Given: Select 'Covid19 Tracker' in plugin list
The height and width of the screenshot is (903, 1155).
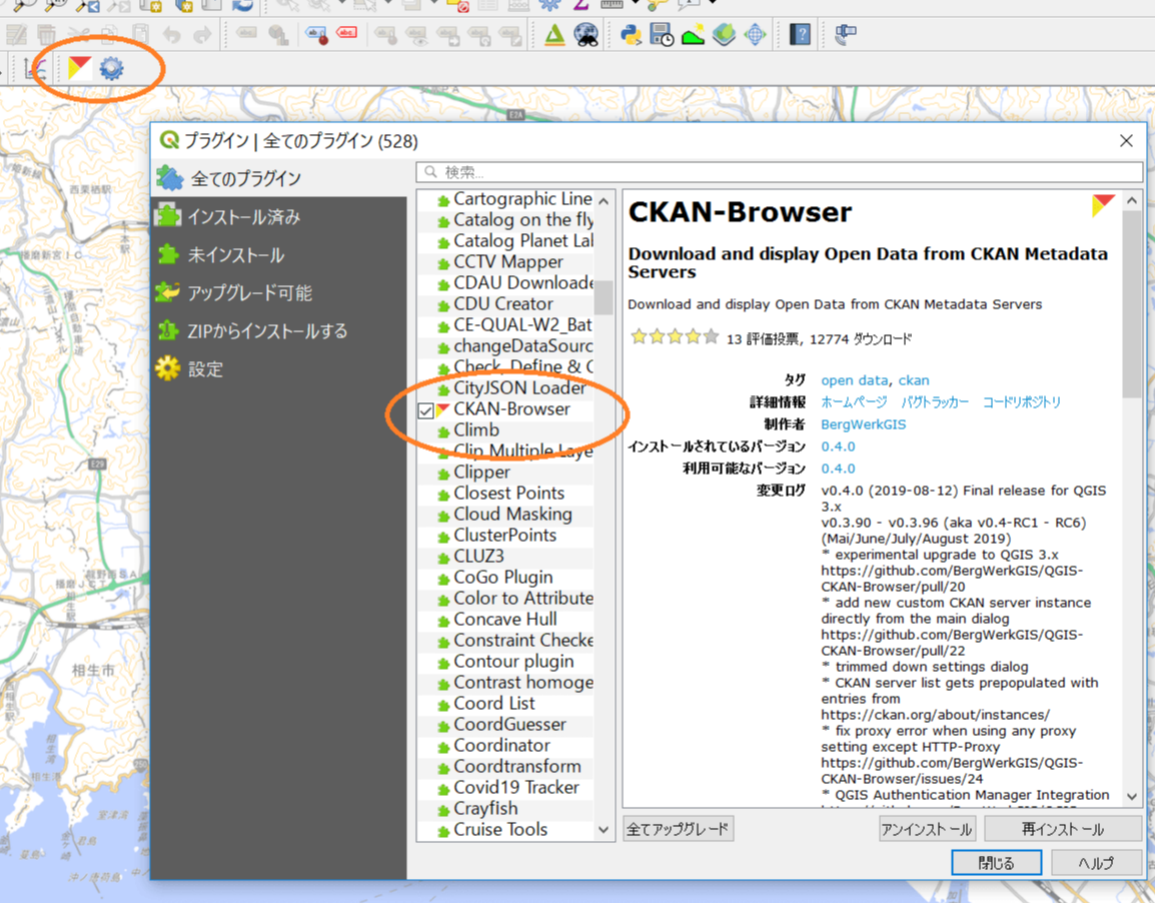Looking at the screenshot, I should pyautogui.click(x=516, y=787).
